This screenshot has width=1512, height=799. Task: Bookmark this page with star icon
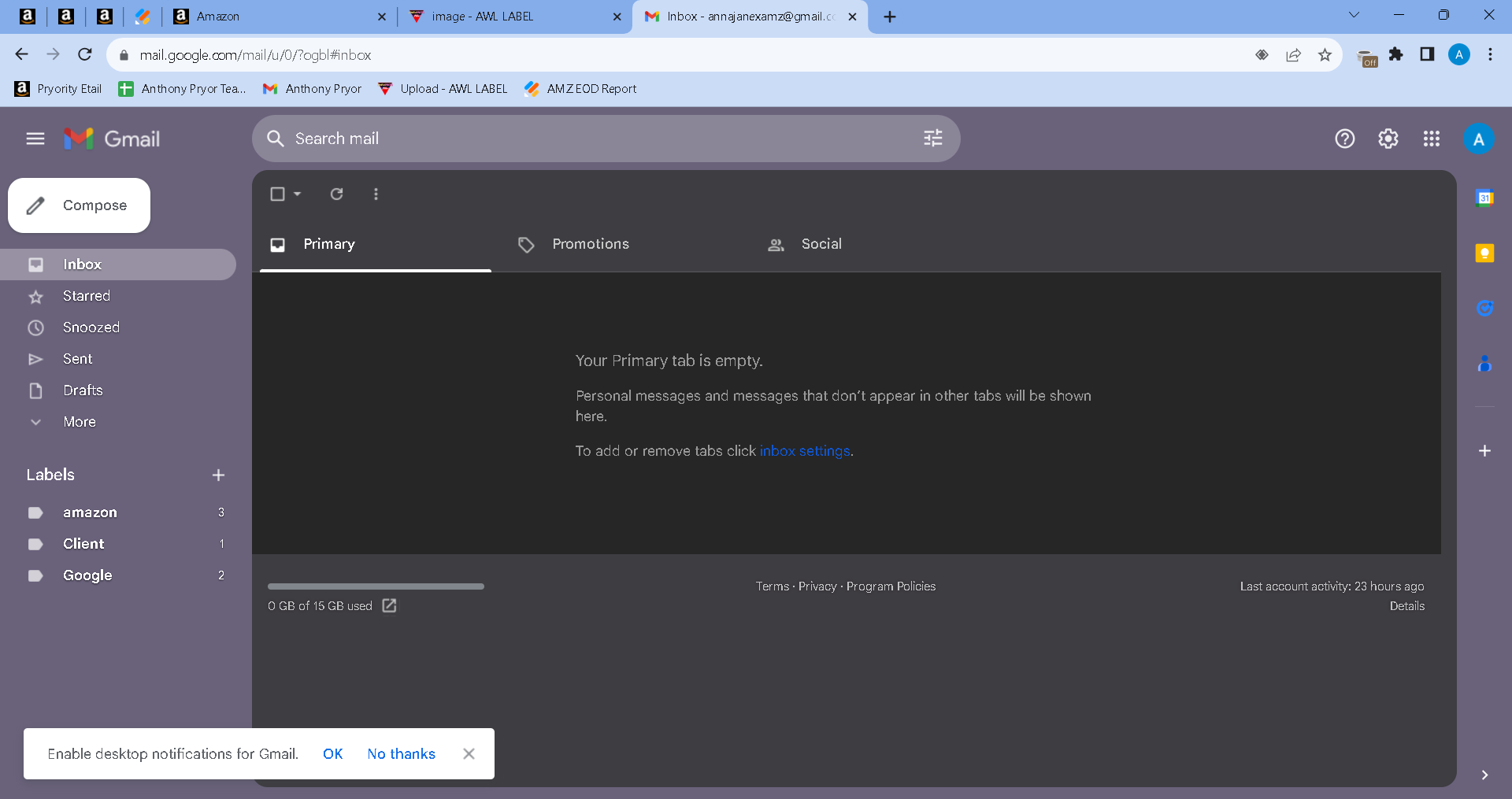click(1325, 54)
